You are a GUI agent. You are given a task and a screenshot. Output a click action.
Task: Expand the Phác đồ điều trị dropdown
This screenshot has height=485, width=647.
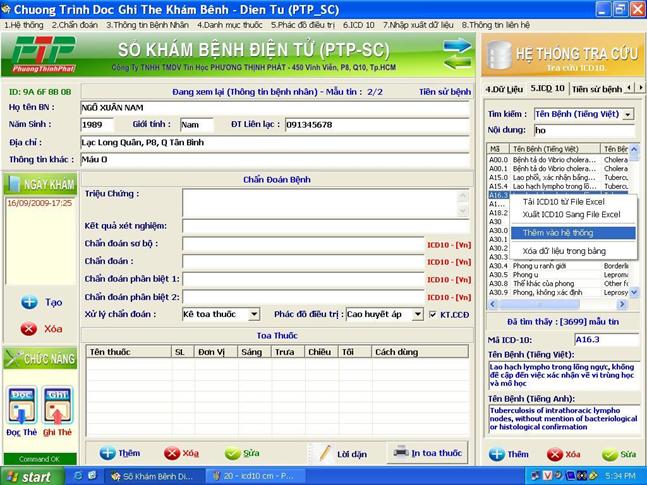417,314
